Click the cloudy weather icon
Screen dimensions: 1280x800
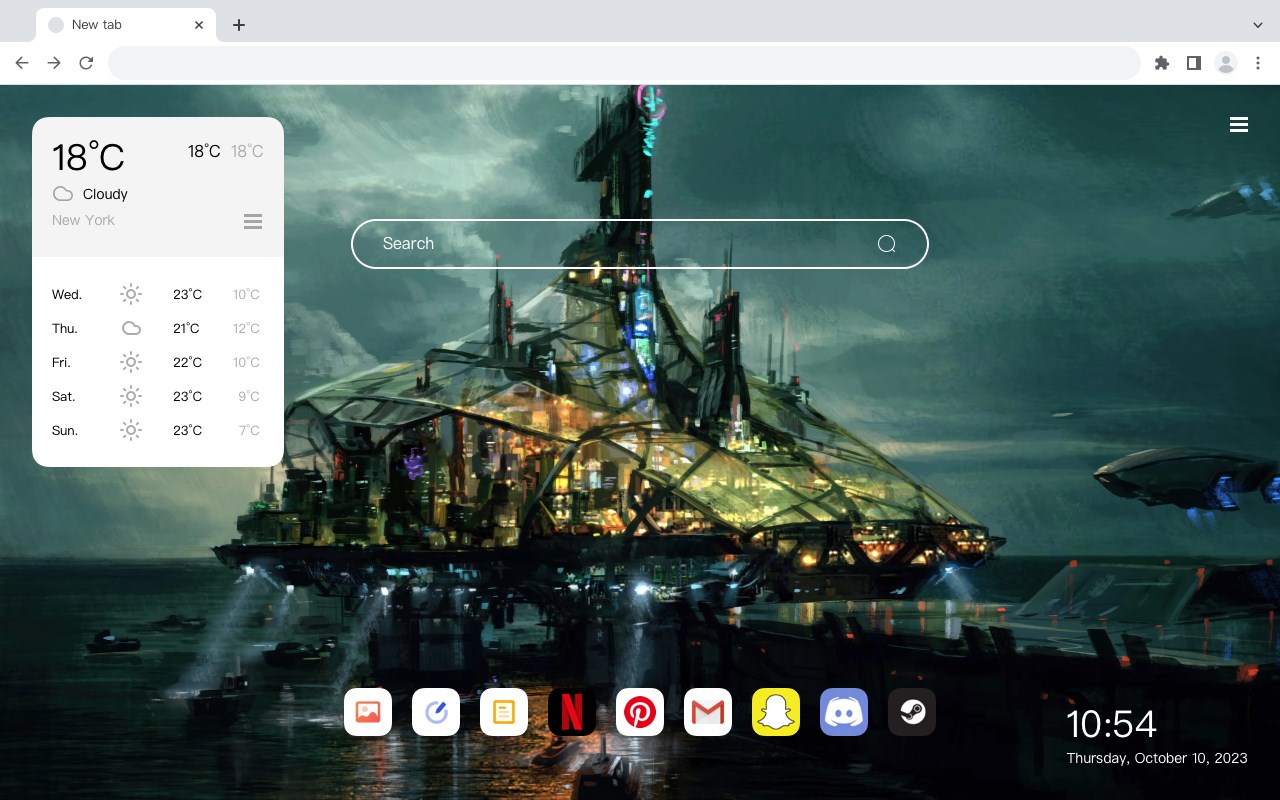coord(63,194)
